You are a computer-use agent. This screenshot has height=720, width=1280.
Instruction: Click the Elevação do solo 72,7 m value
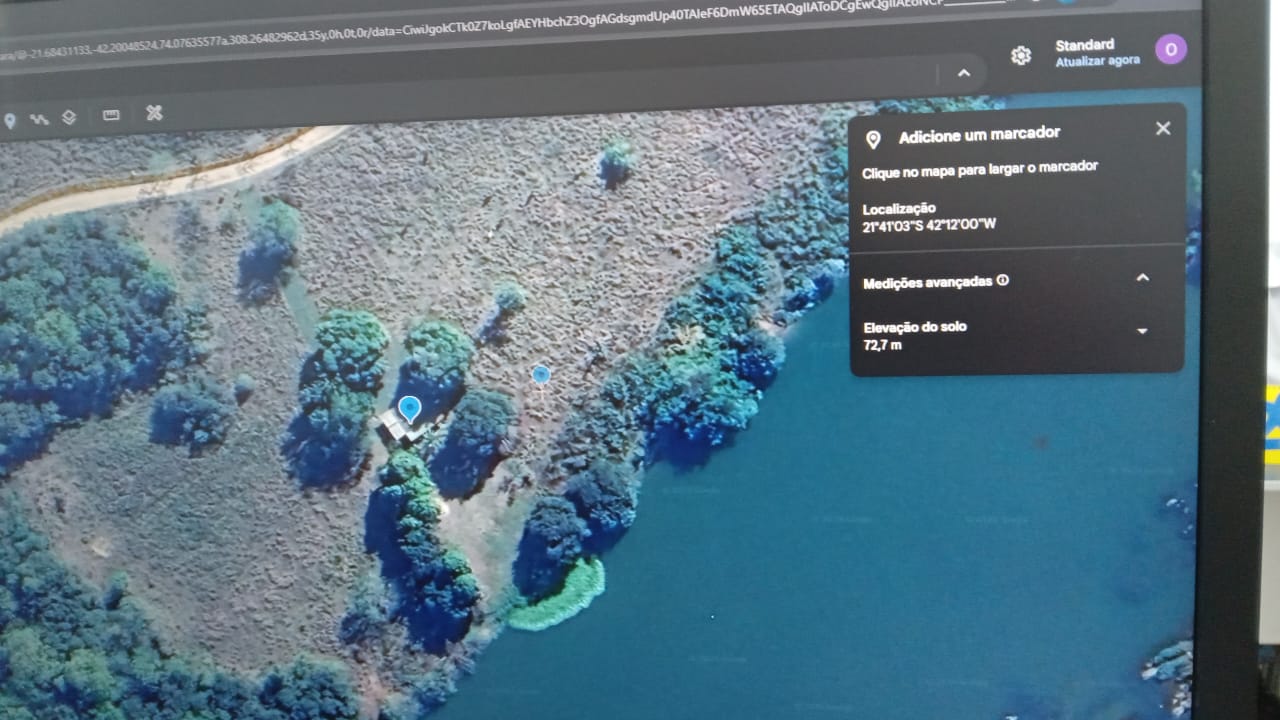[x=882, y=345]
